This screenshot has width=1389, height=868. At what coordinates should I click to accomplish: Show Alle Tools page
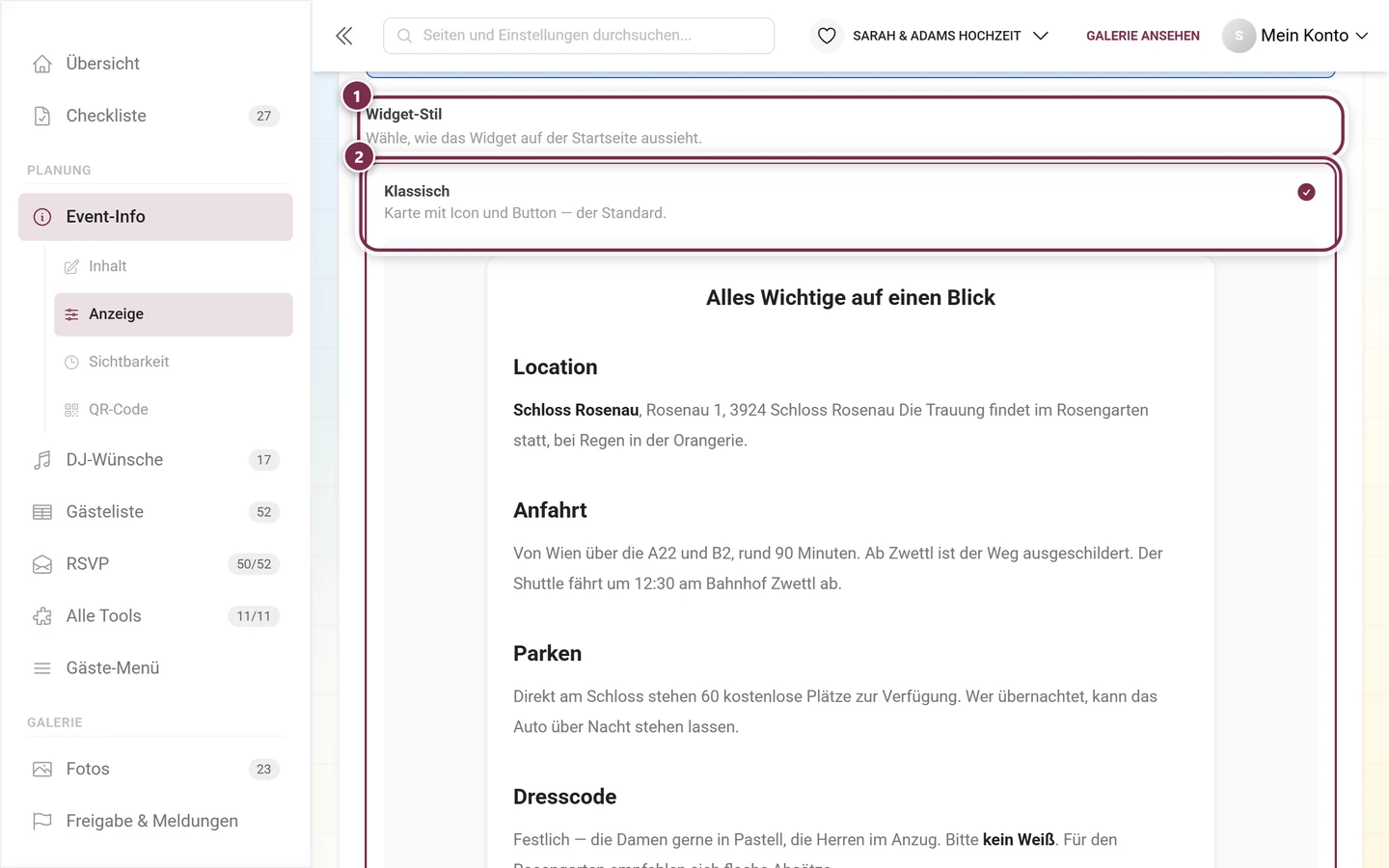pos(155,616)
